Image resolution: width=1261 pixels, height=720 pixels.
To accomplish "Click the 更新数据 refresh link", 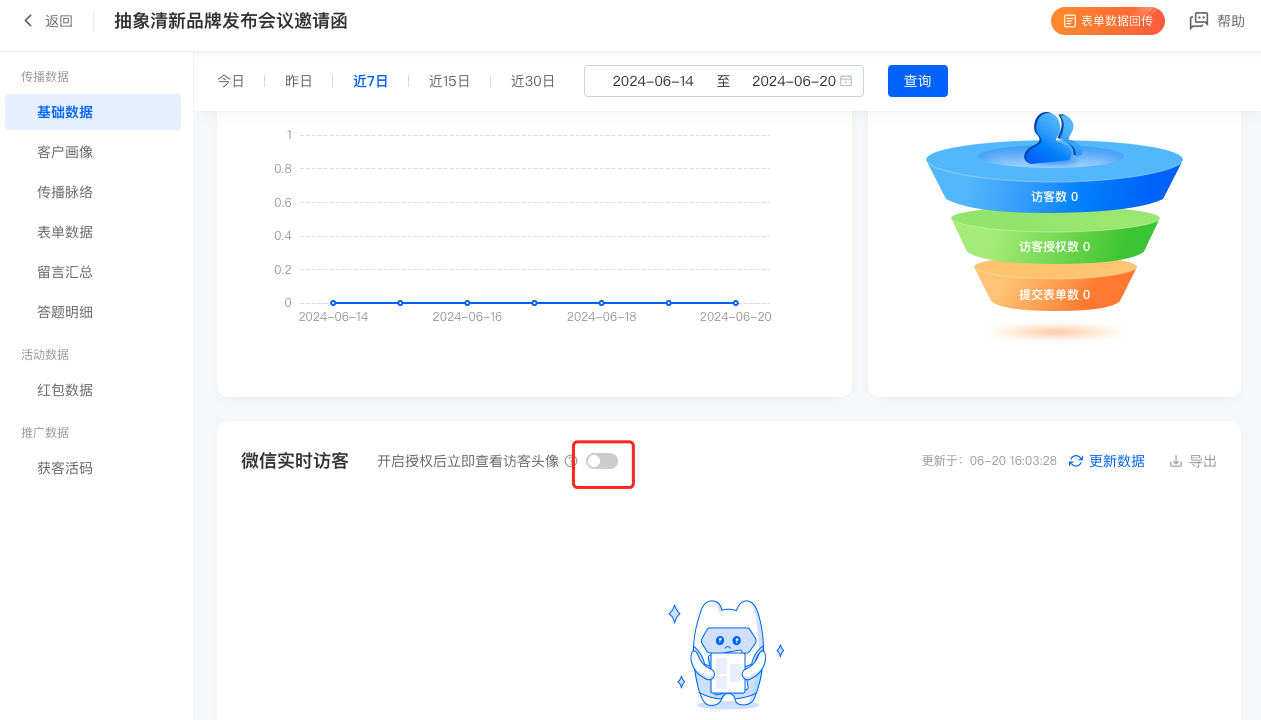I will click(x=1107, y=461).
